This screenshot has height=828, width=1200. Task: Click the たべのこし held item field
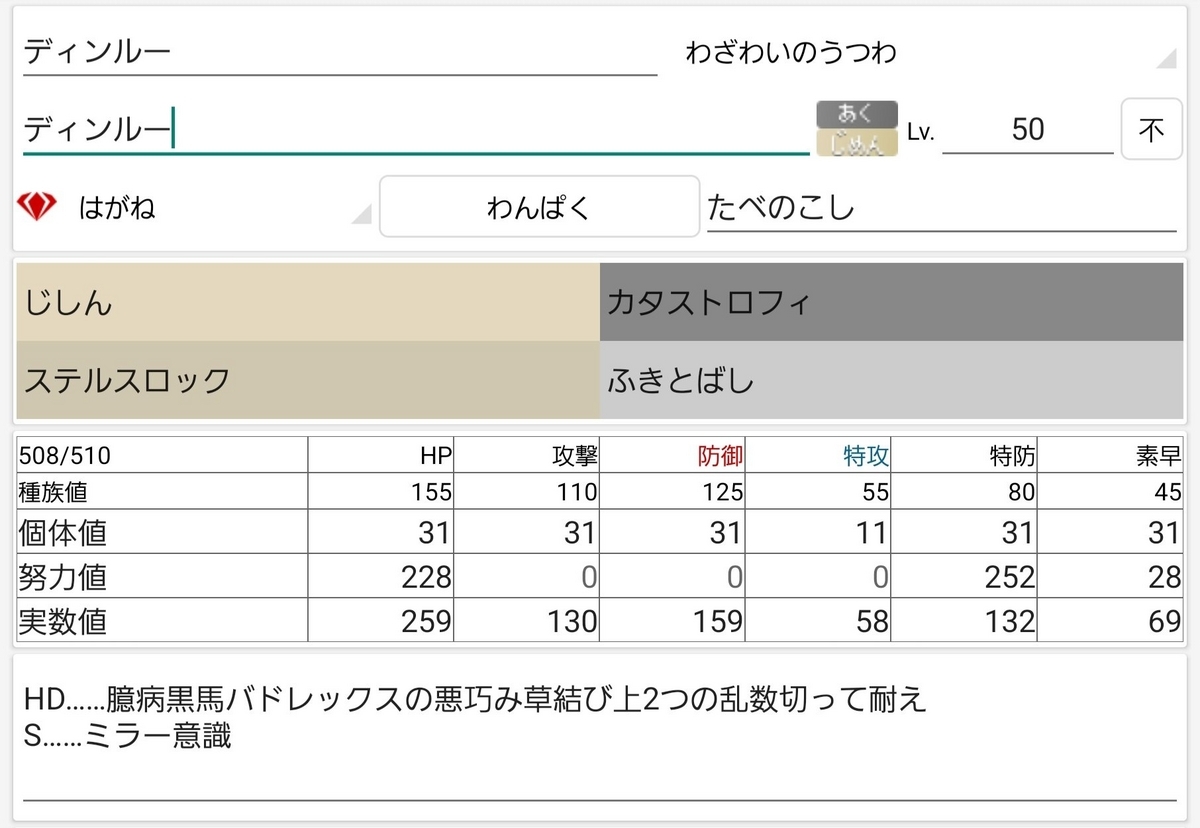tap(941, 208)
